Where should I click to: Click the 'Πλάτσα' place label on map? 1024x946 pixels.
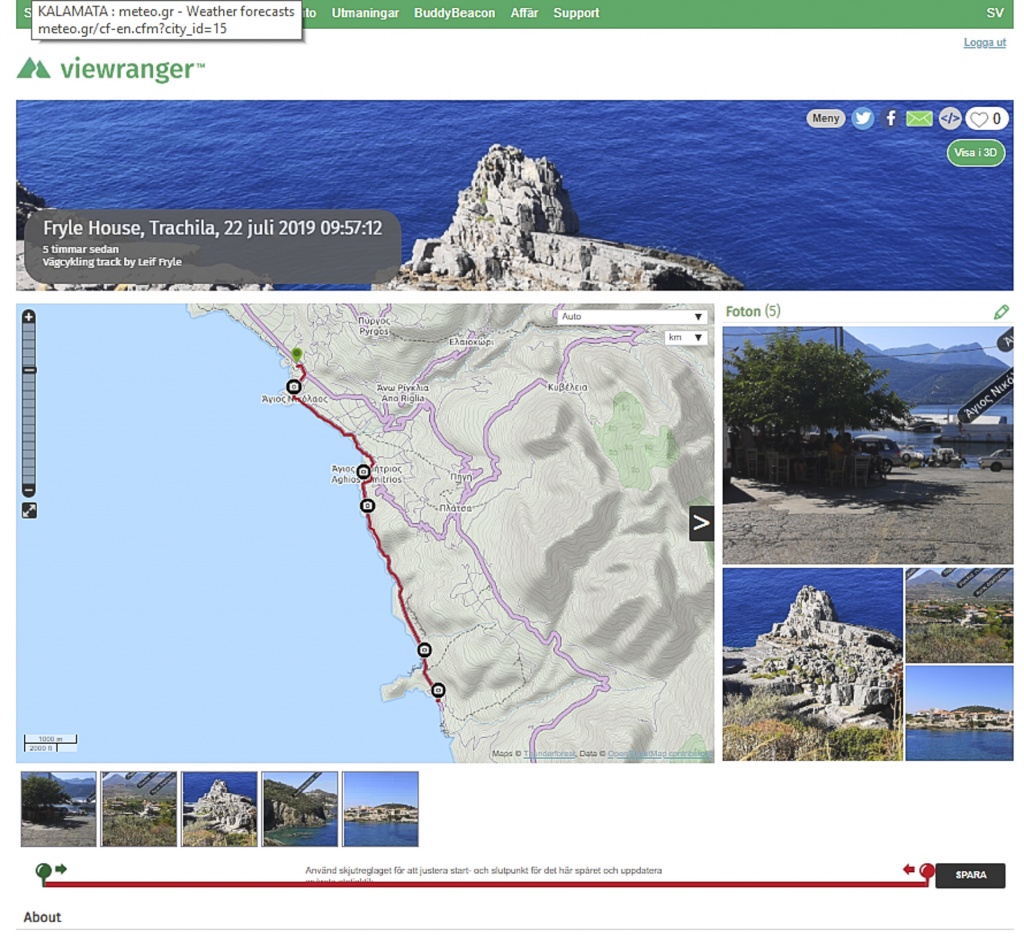pos(455,508)
